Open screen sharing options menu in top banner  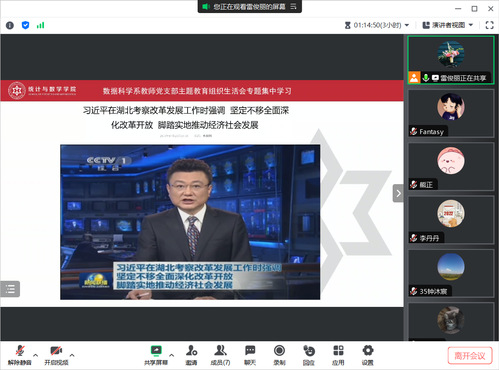click(293, 7)
